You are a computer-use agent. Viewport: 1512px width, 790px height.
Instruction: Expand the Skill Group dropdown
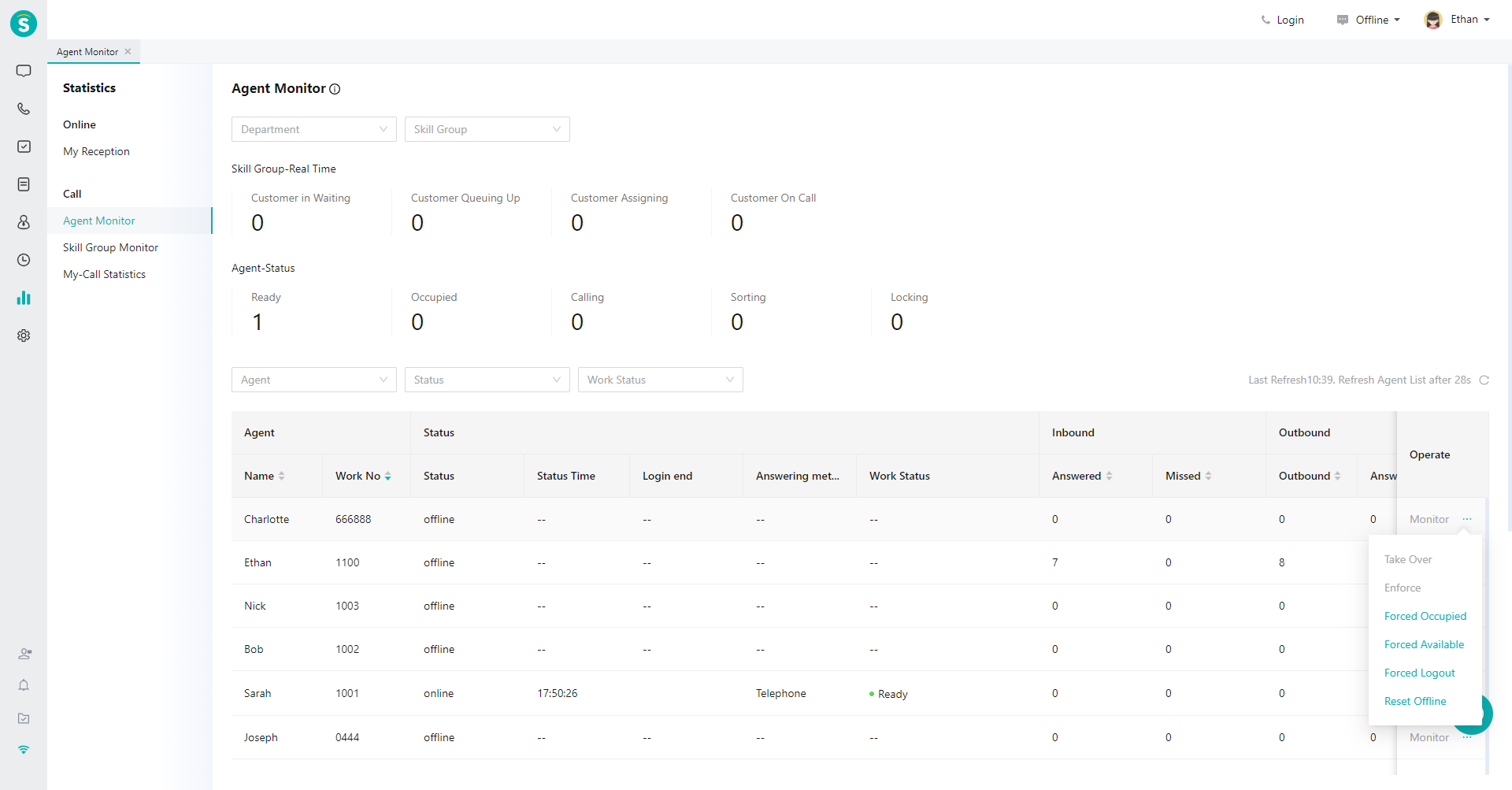click(x=487, y=129)
